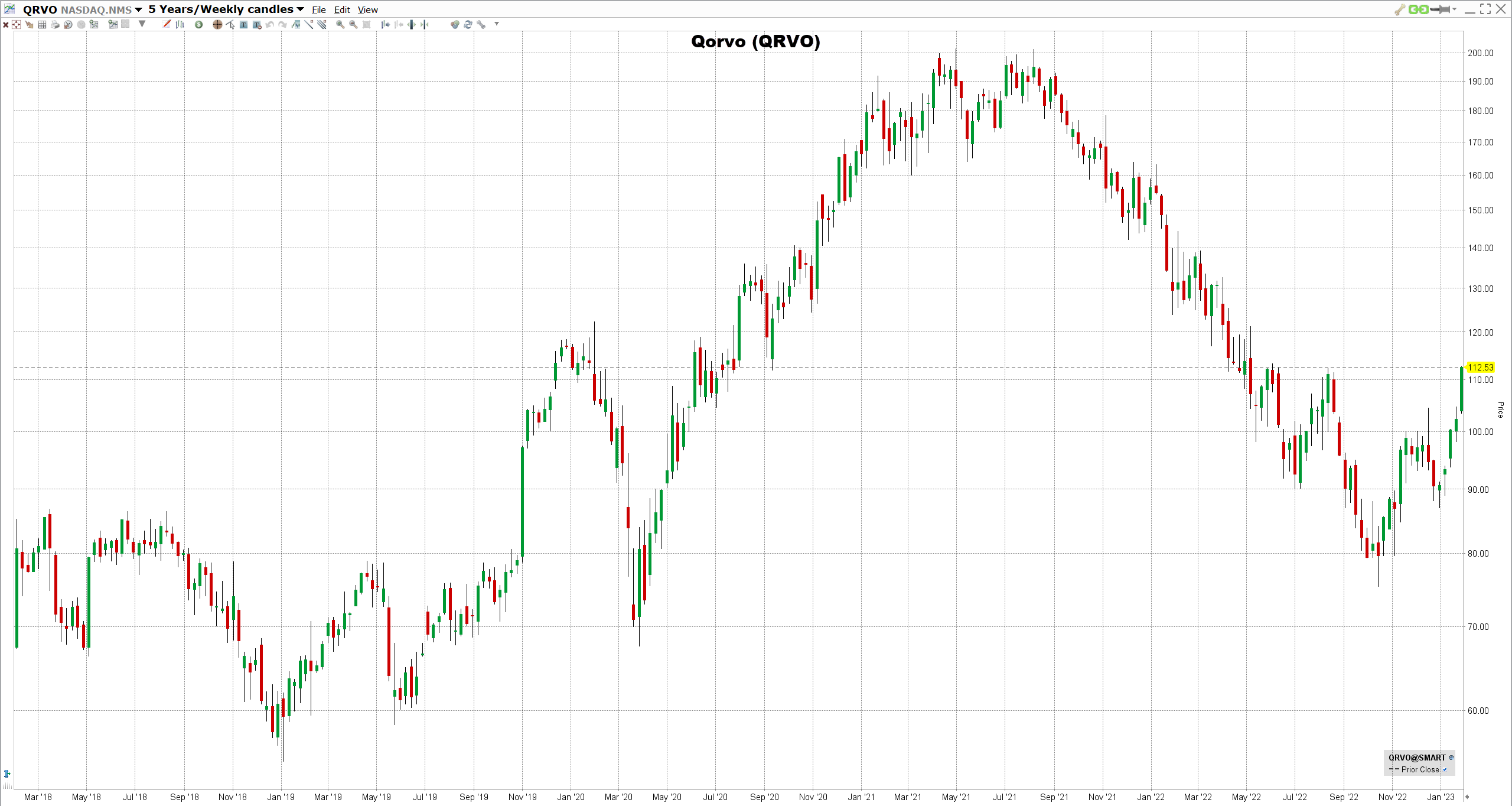
Task: Choose the bar chart type icon
Action: click(x=180, y=24)
